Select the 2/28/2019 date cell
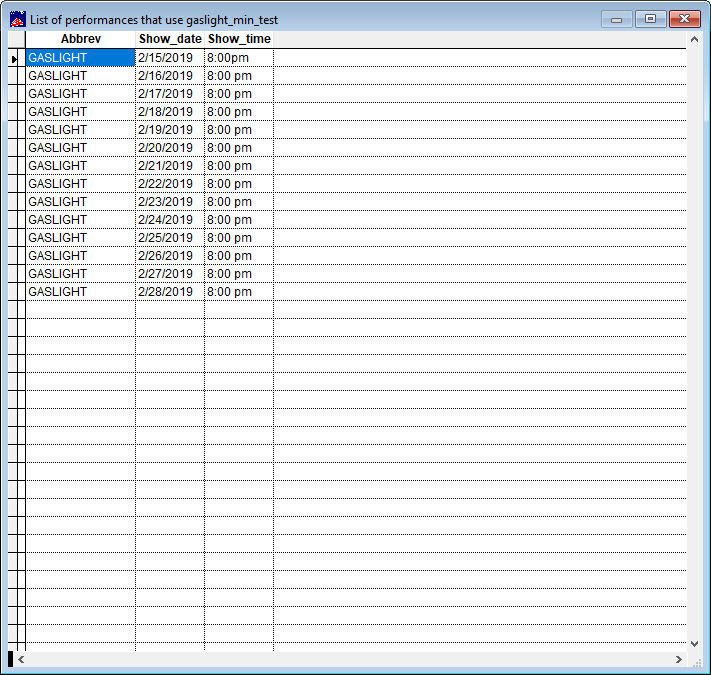This screenshot has width=711, height=675. click(170, 291)
